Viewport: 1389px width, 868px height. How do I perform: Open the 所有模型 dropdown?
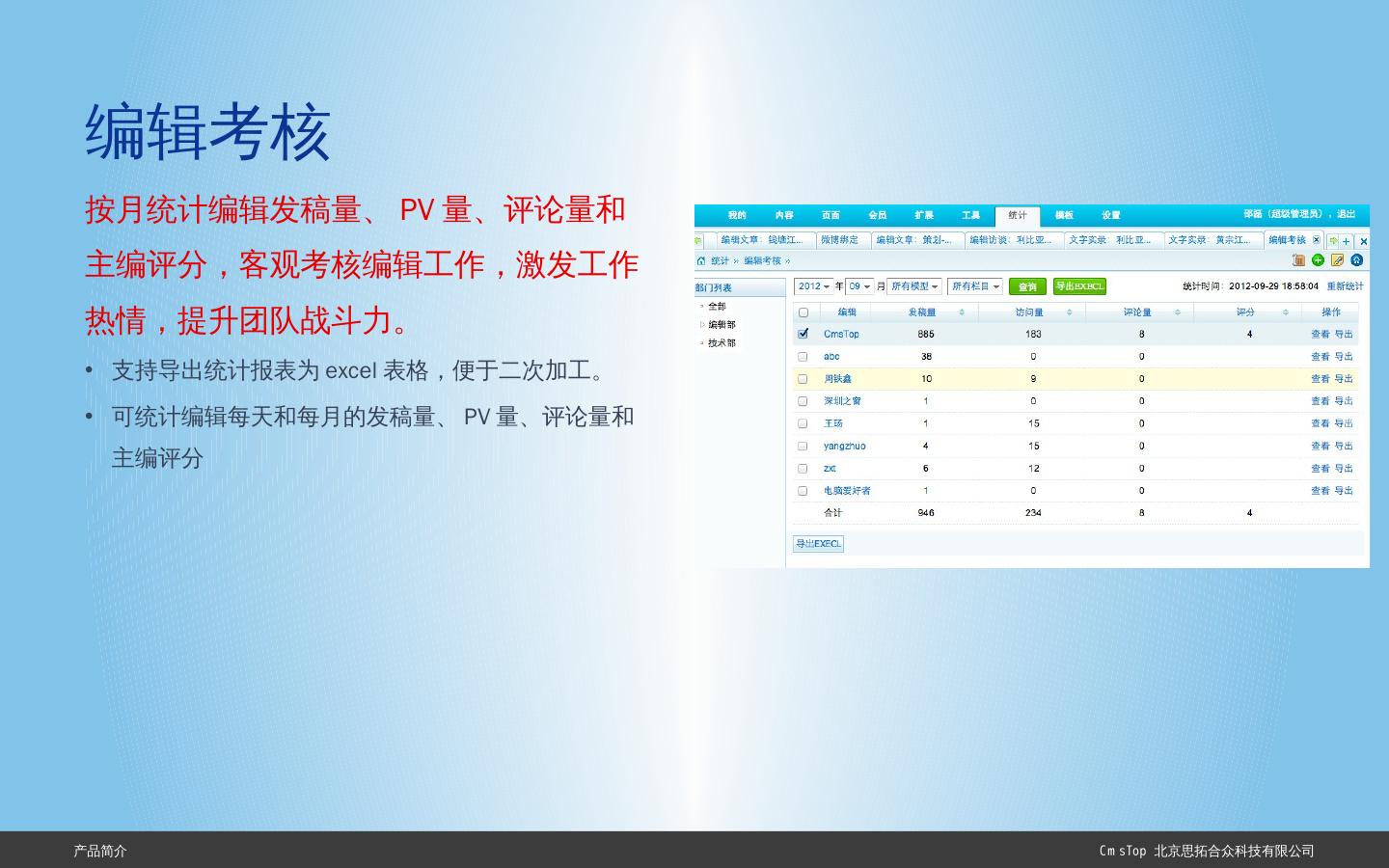914,286
